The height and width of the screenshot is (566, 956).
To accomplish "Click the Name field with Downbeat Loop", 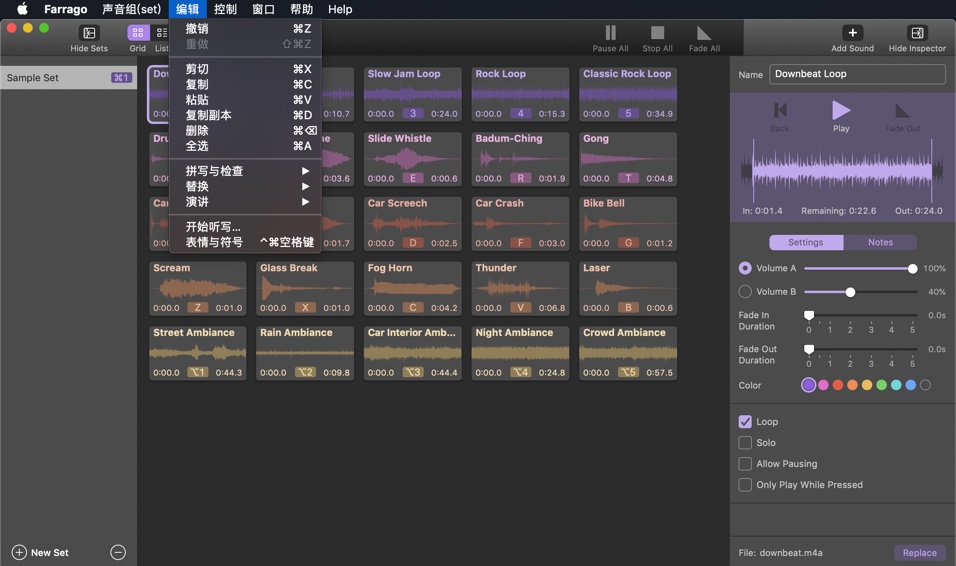I will [857, 74].
